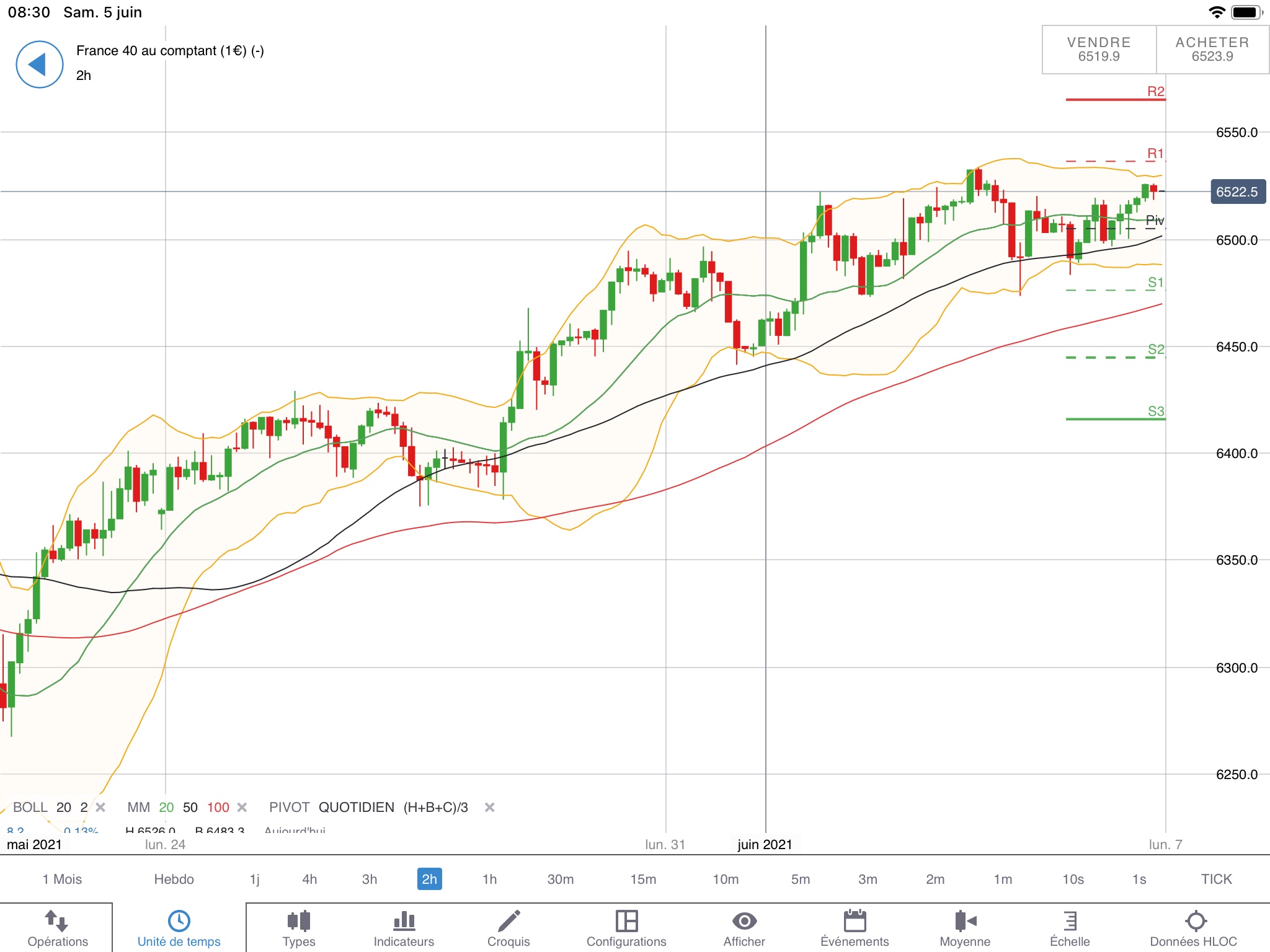The height and width of the screenshot is (952, 1270).
Task: Select the 4h timeframe
Action: (x=309, y=879)
